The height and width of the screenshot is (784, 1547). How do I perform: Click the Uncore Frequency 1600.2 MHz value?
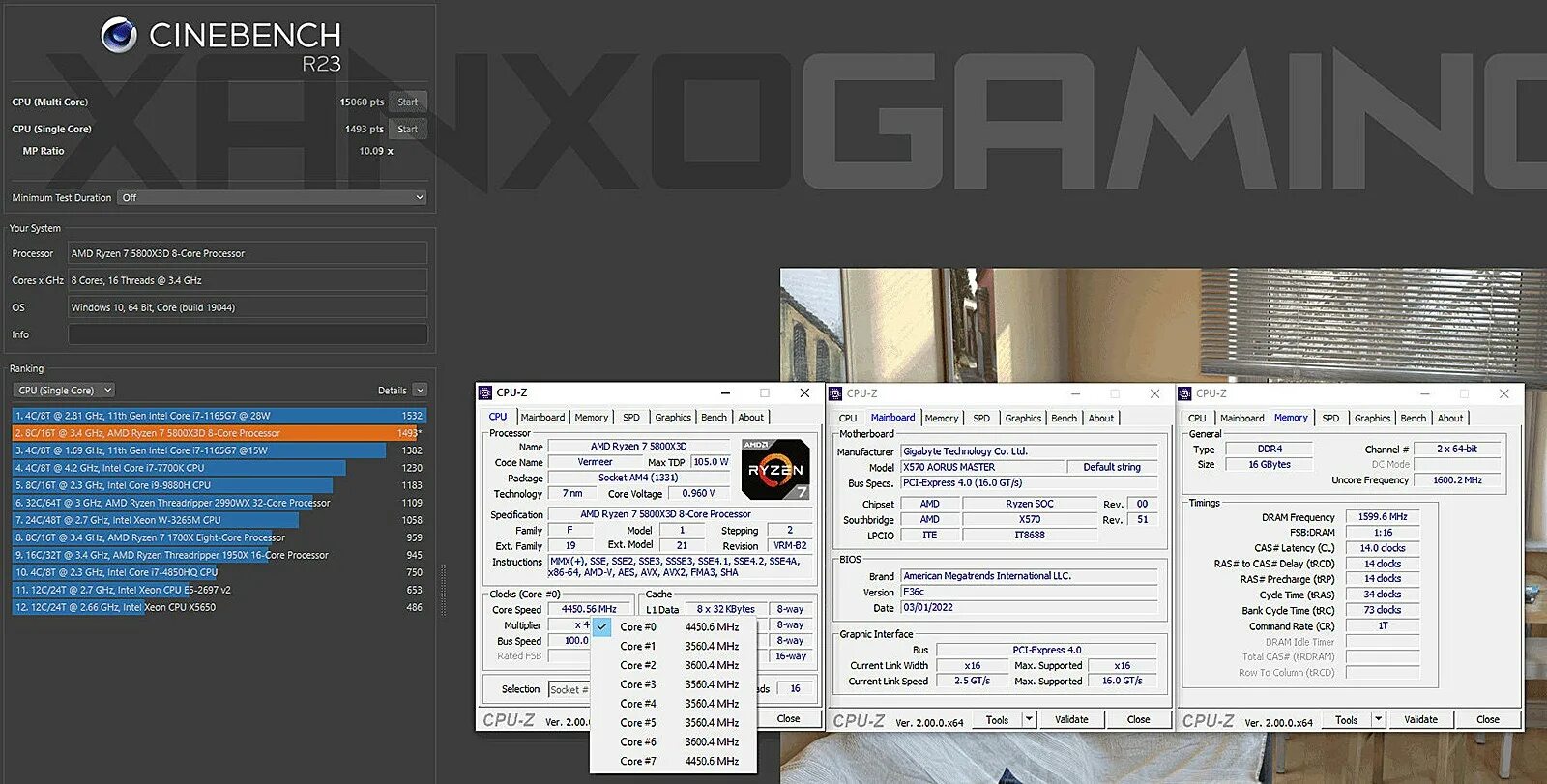click(x=1457, y=479)
